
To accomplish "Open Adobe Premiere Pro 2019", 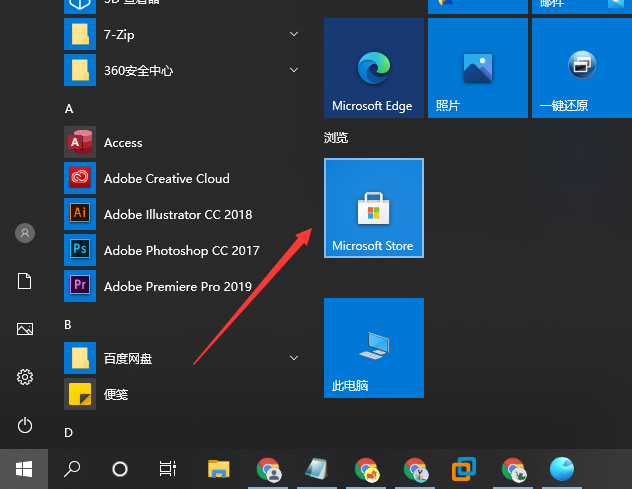I will pyautogui.click(x=177, y=287).
